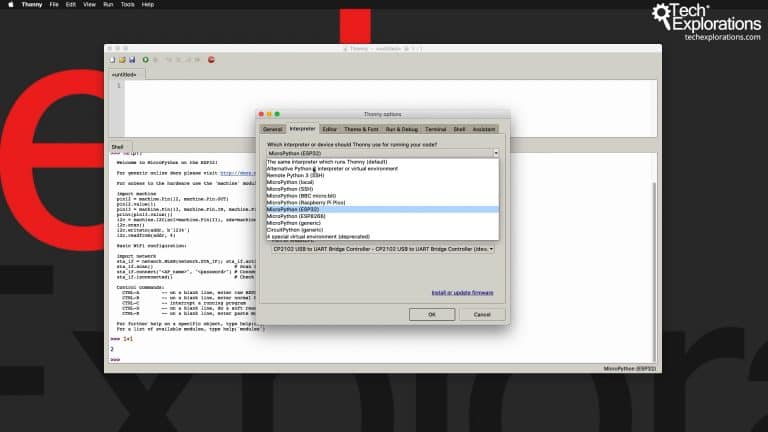Image resolution: width=768 pixels, height=432 pixels.
Task: Switch to the Editor options tab
Action: click(x=330, y=129)
